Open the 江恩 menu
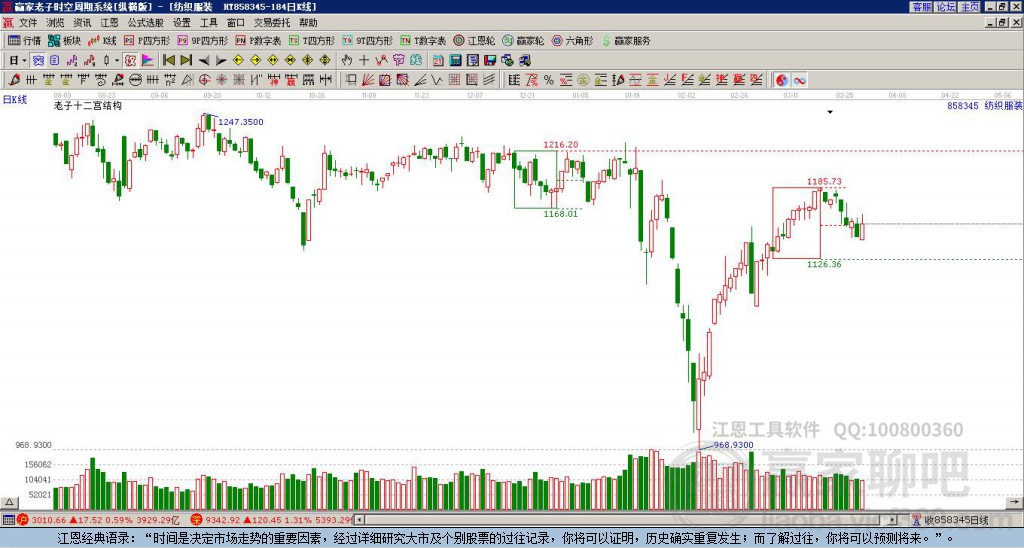The height and width of the screenshot is (548, 1024). [109, 23]
